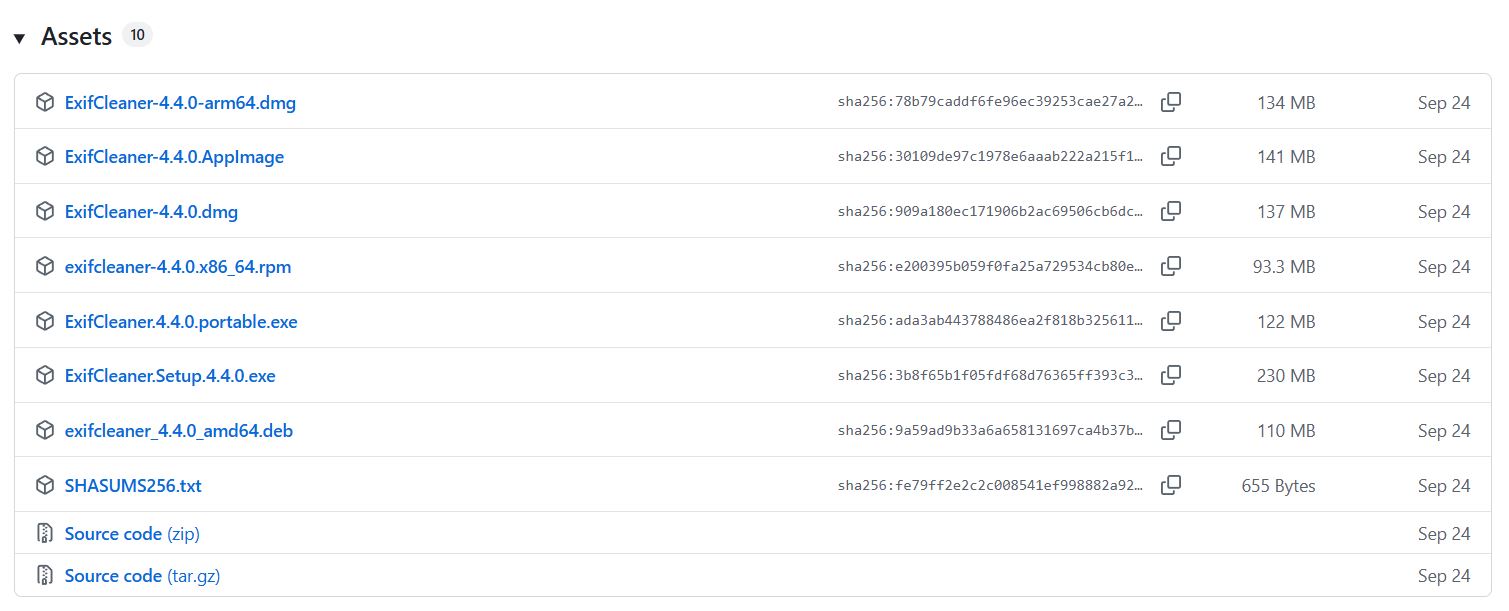Copy sha256 hash for ExifCleaner.4.4.0.portable.exe
This screenshot has height=611, width=1509.
pos(1171,322)
